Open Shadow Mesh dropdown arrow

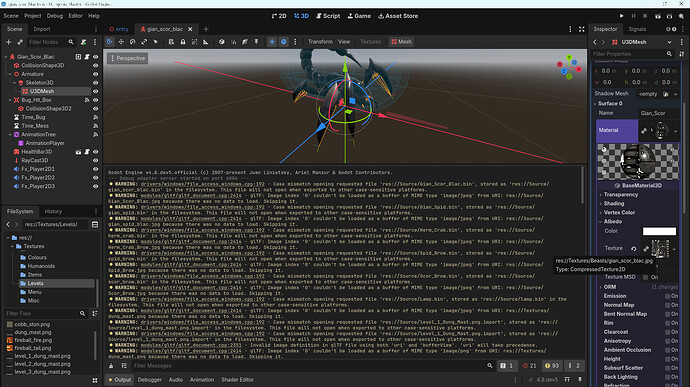[675, 94]
